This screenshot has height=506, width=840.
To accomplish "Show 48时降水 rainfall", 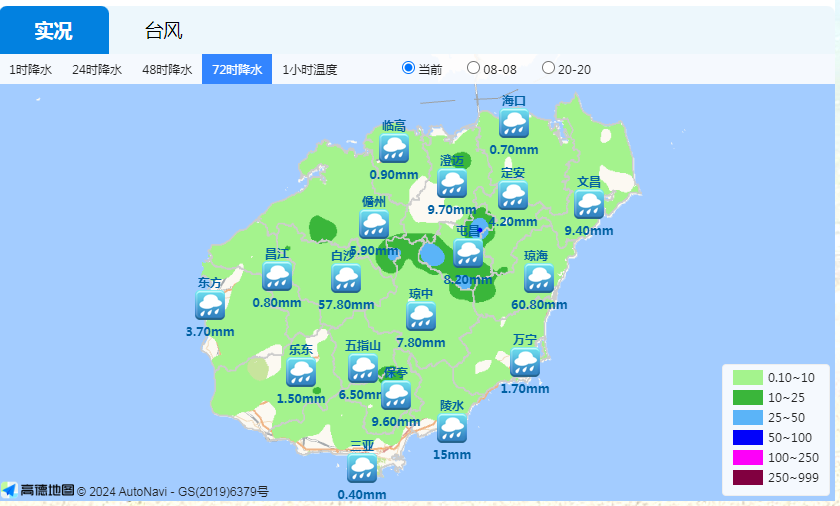I will [x=167, y=70].
